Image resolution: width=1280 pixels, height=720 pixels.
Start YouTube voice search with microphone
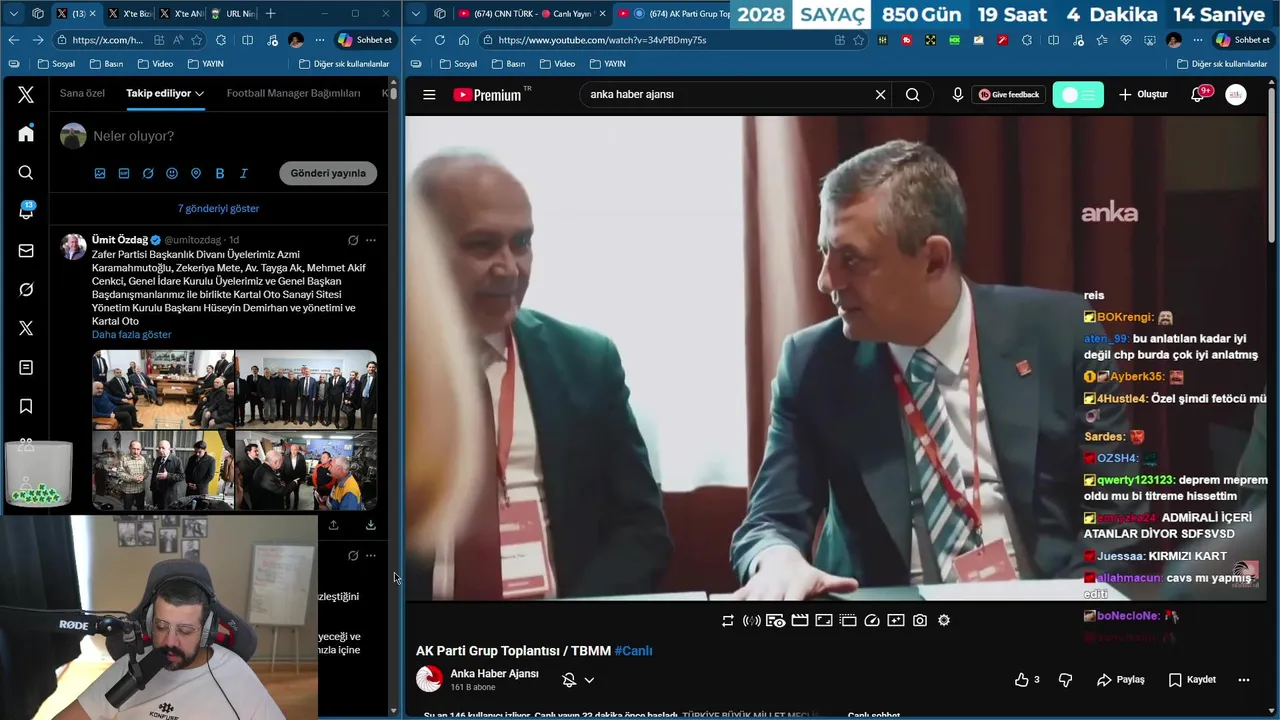[958, 95]
